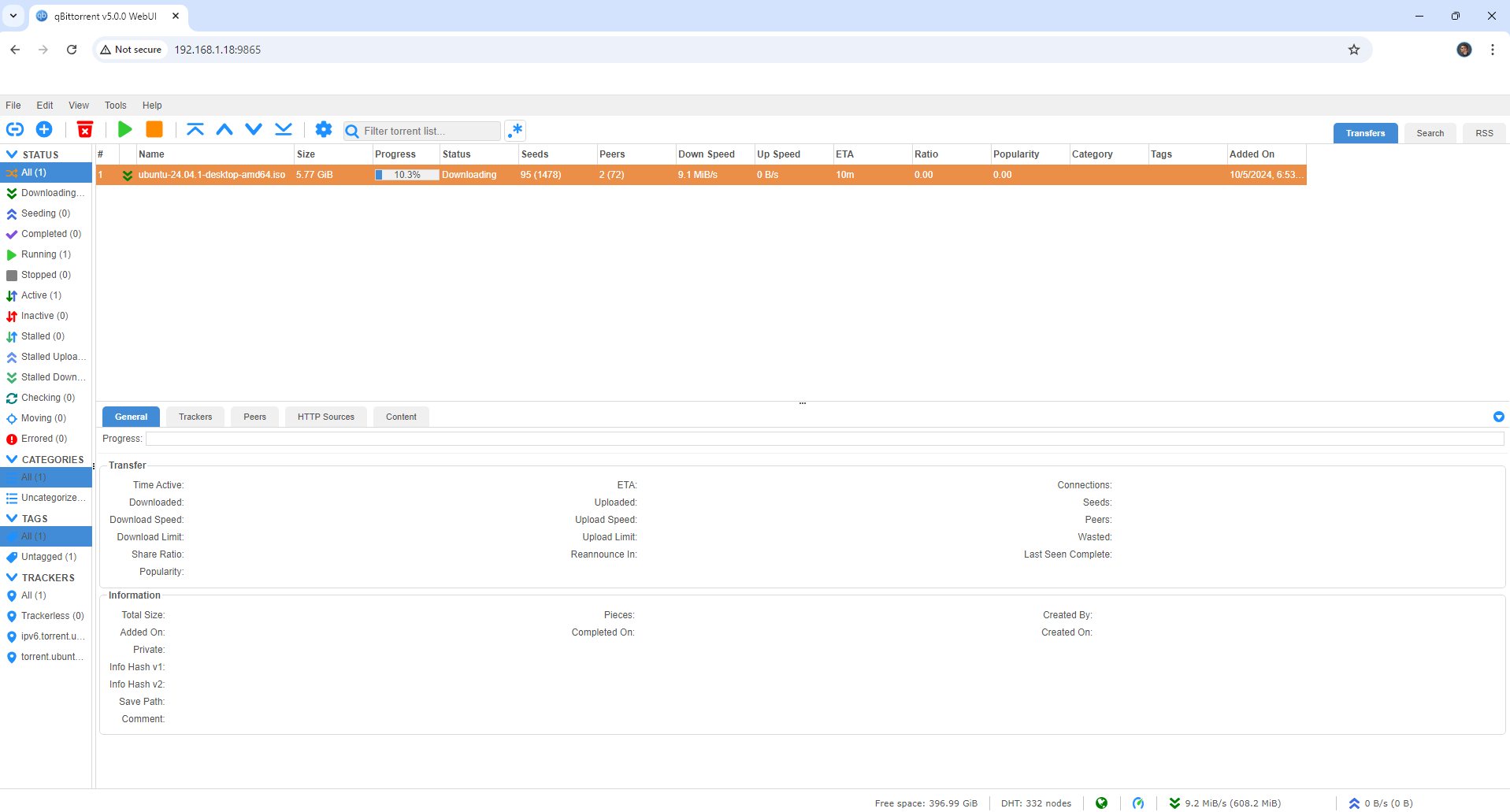Select All (1) status filter

tap(46, 172)
